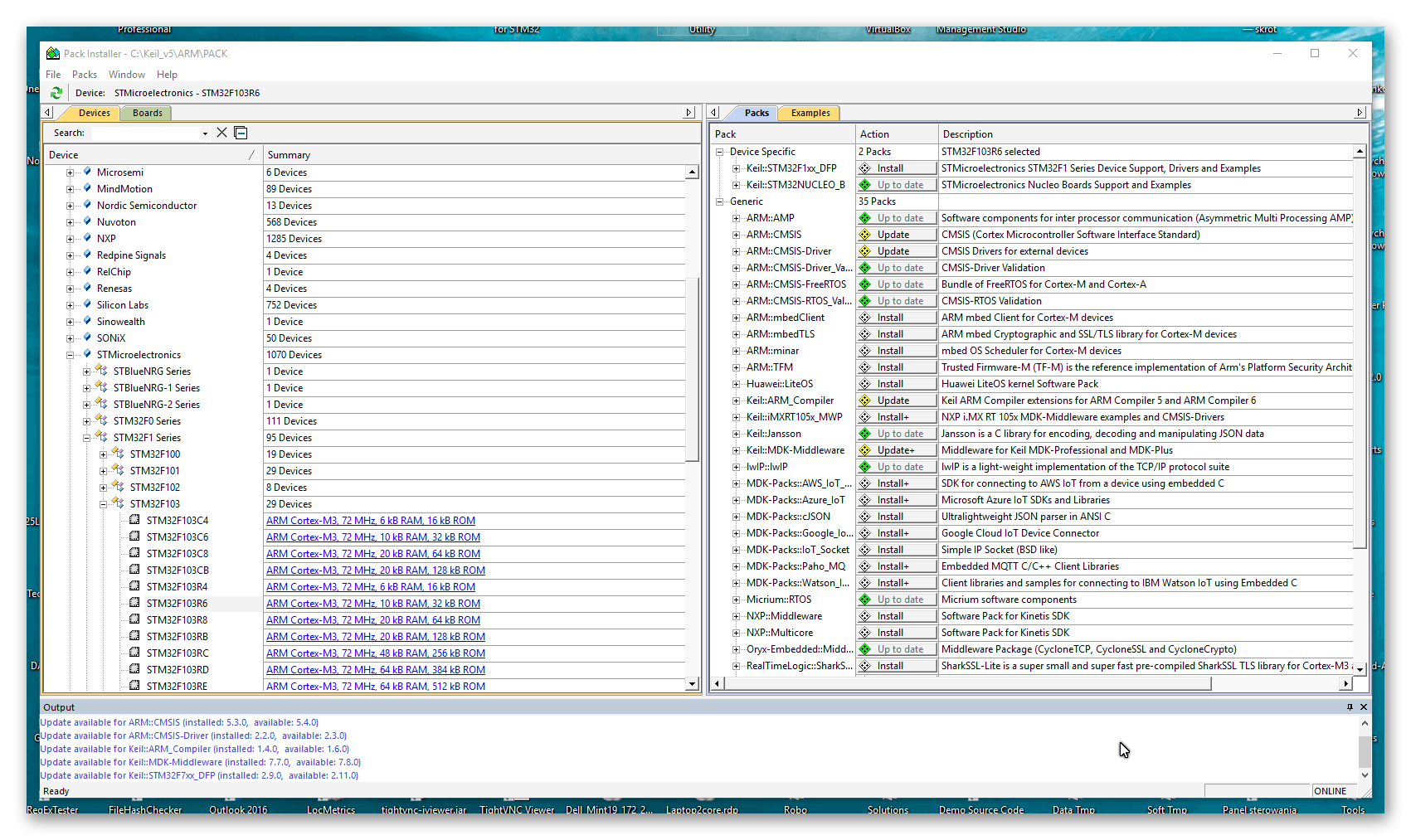The height and width of the screenshot is (840, 1411).
Task: Update the ARM::CMSIS pack
Action: [x=897, y=235]
